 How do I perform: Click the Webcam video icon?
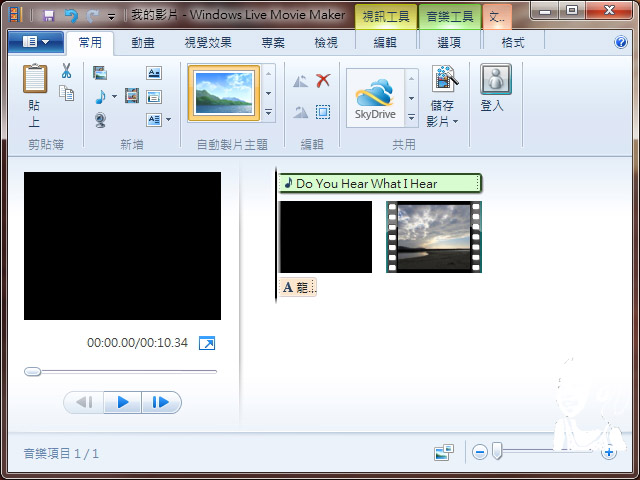point(100,120)
